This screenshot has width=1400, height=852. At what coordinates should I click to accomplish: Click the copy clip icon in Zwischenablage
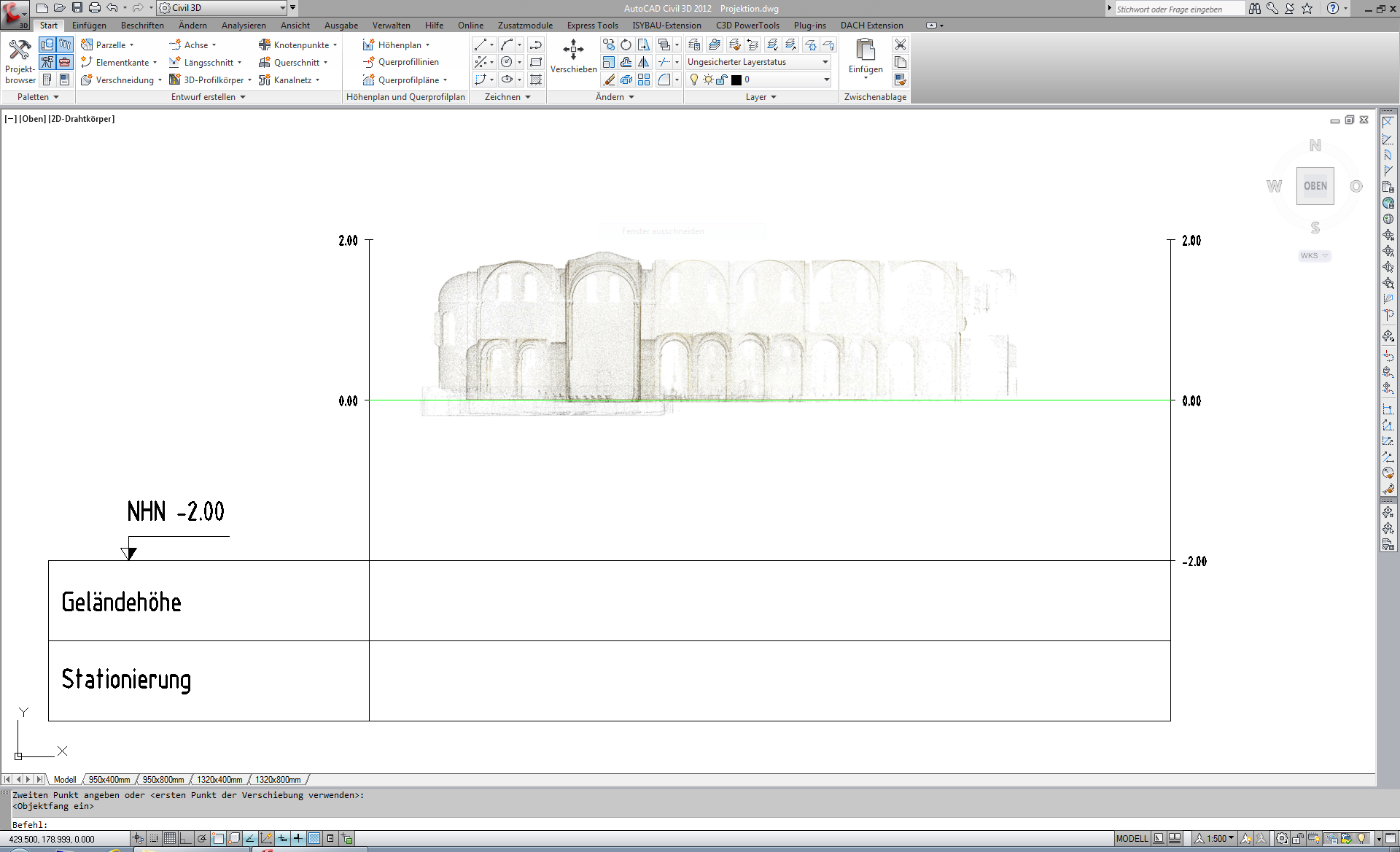click(x=901, y=62)
